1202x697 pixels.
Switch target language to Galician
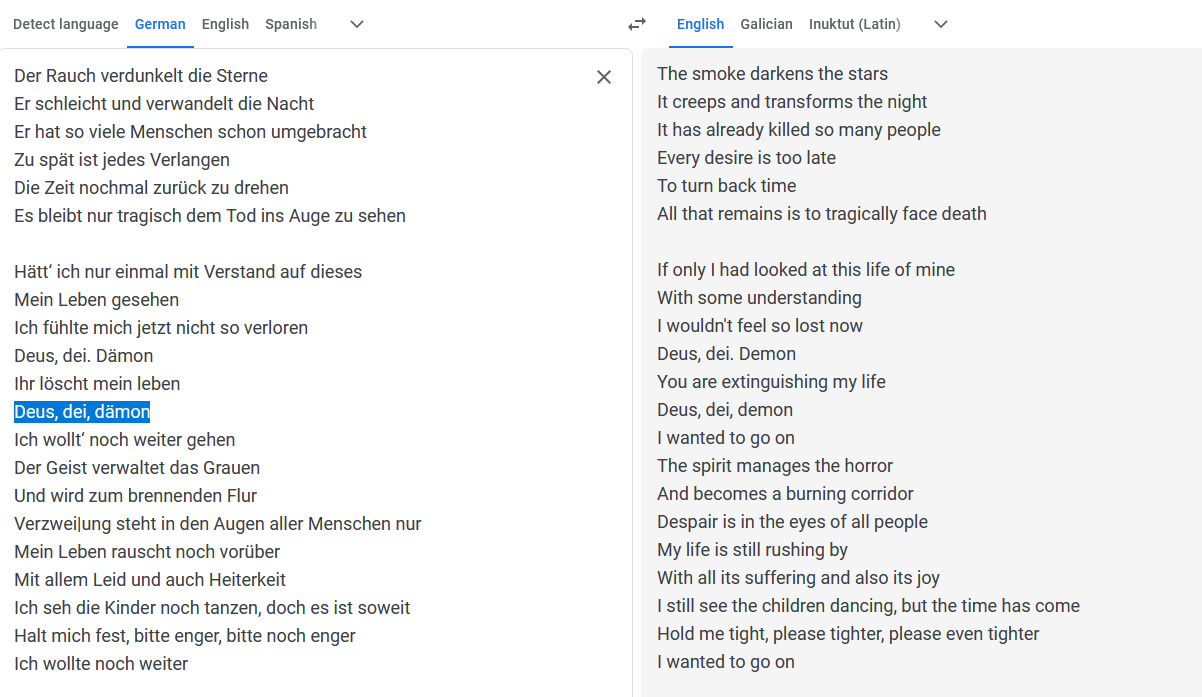[x=766, y=24]
